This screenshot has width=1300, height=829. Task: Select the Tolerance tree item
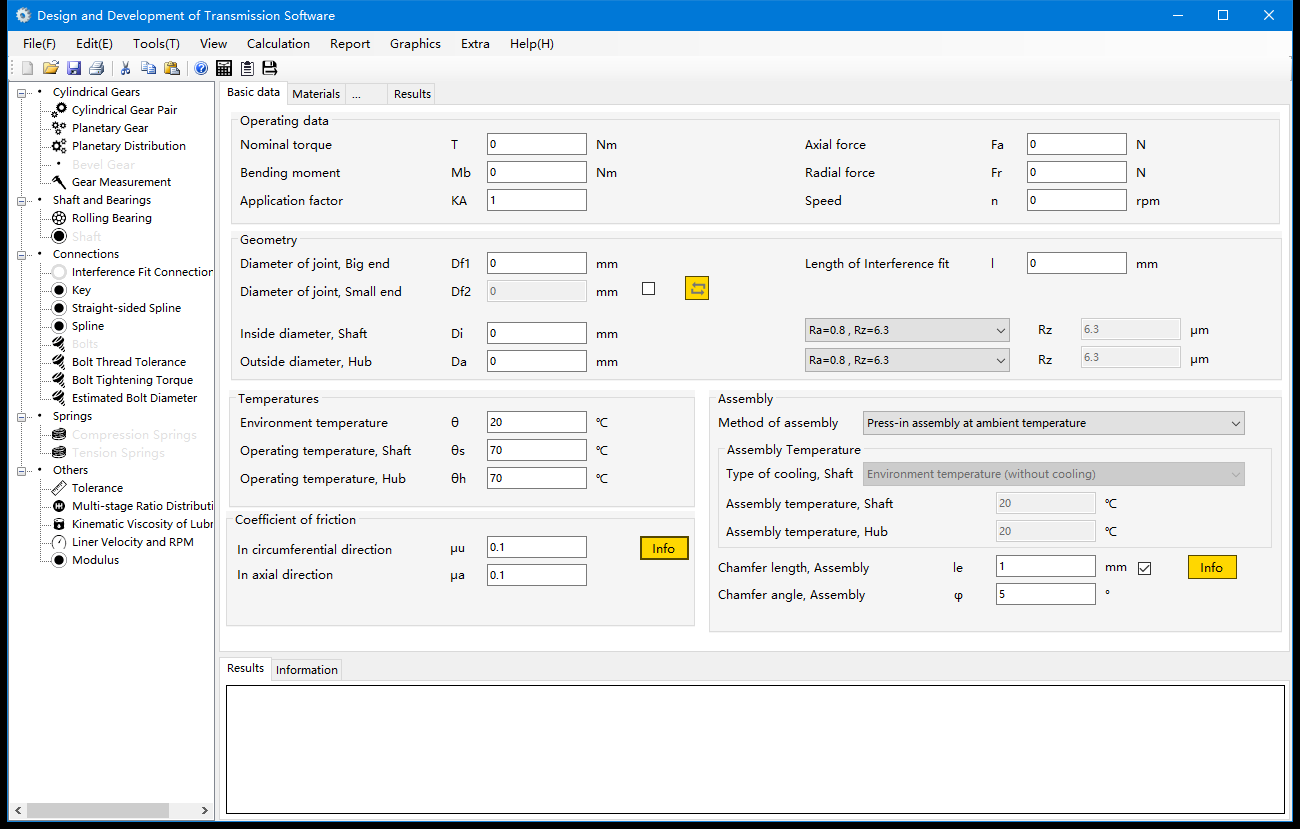coord(98,488)
